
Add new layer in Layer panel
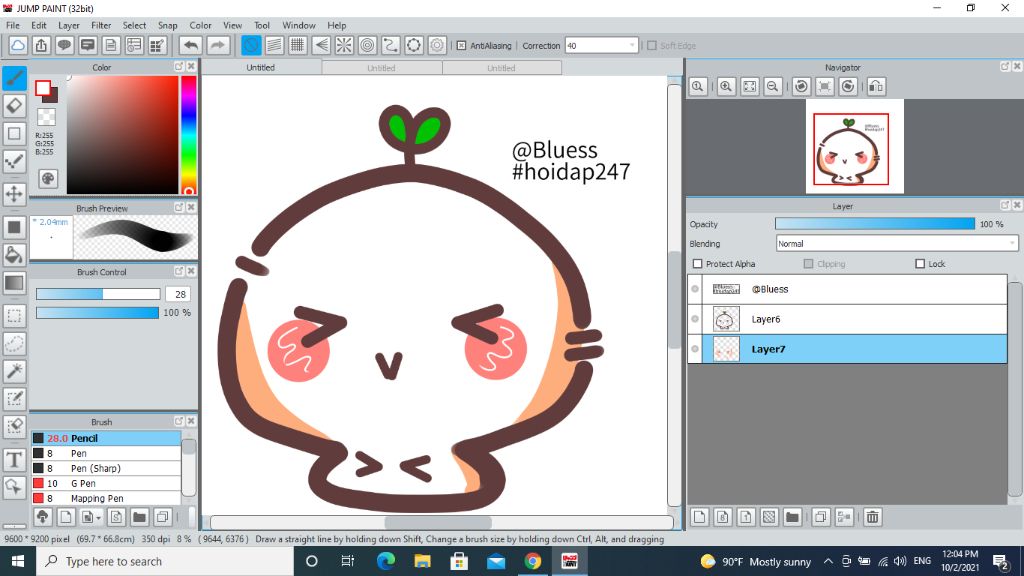click(x=699, y=517)
